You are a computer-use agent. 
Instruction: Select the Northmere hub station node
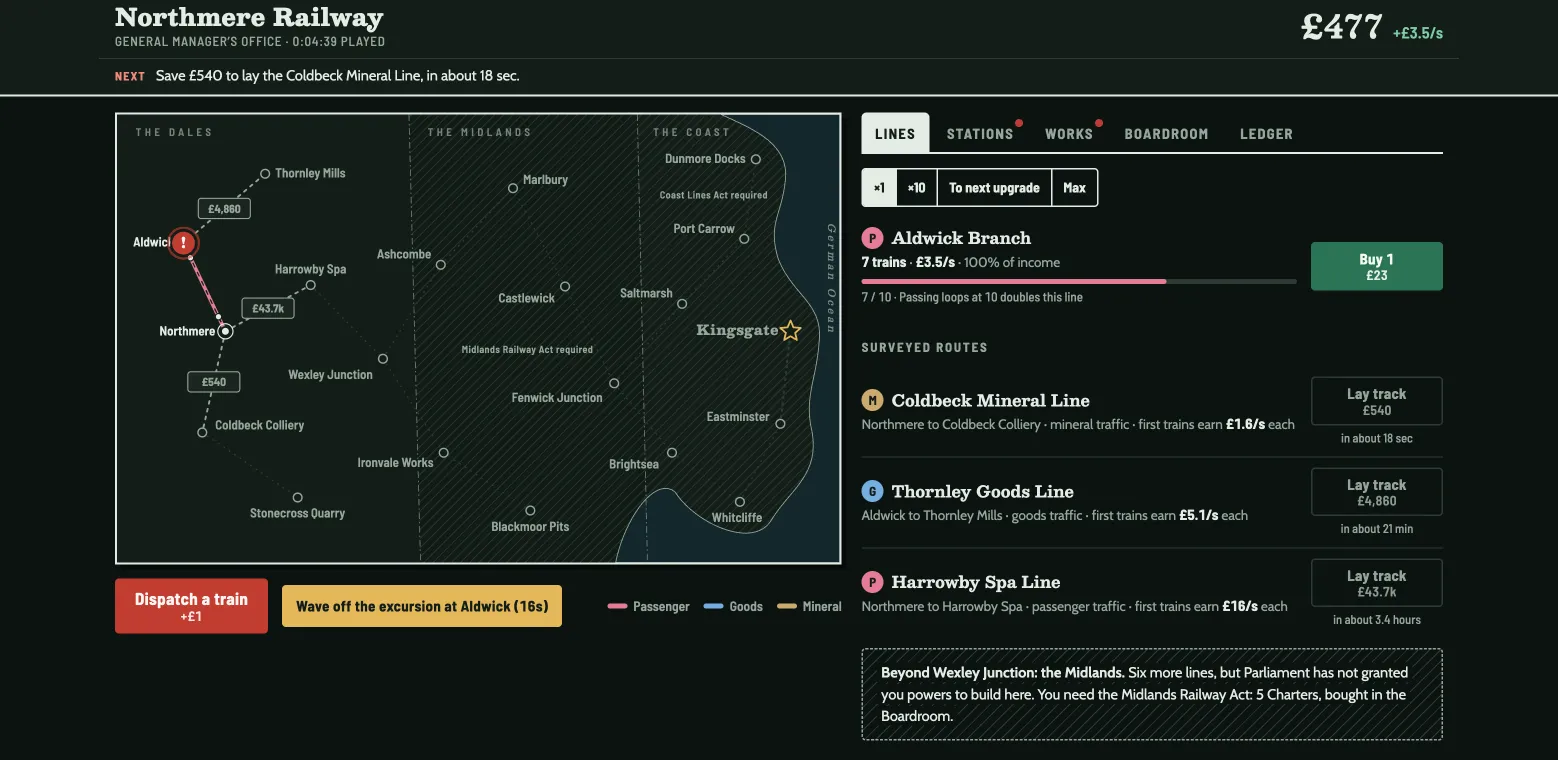coord(226,331)
